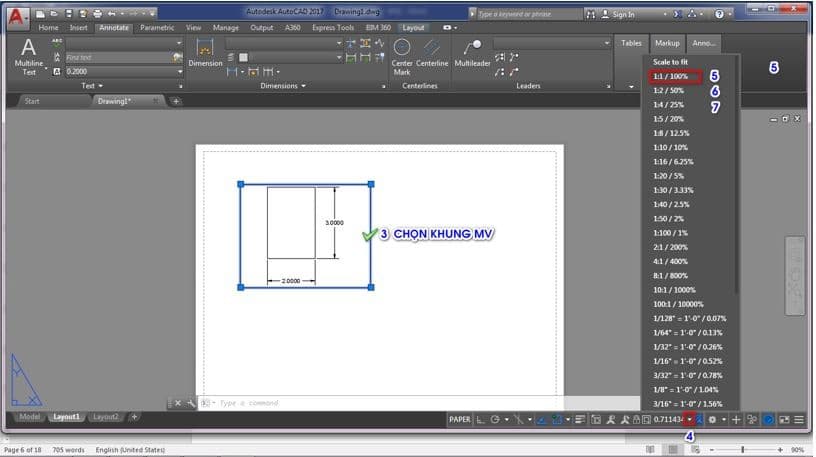The image size is (816, 457).
Task: Click the Maximize Viewport icon in status bar
Action: point(646,420)
